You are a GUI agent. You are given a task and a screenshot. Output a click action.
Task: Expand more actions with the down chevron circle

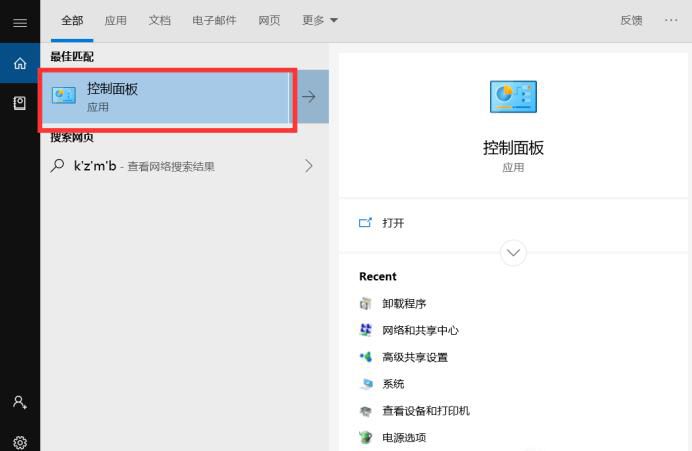(x=513, y=253)
